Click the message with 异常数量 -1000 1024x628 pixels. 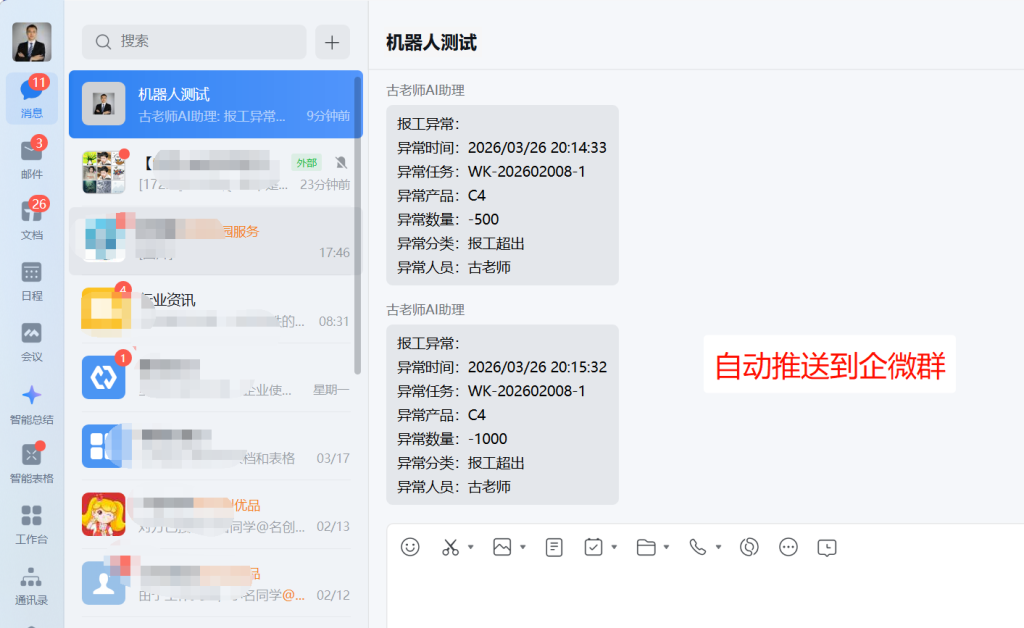[502, 415]
